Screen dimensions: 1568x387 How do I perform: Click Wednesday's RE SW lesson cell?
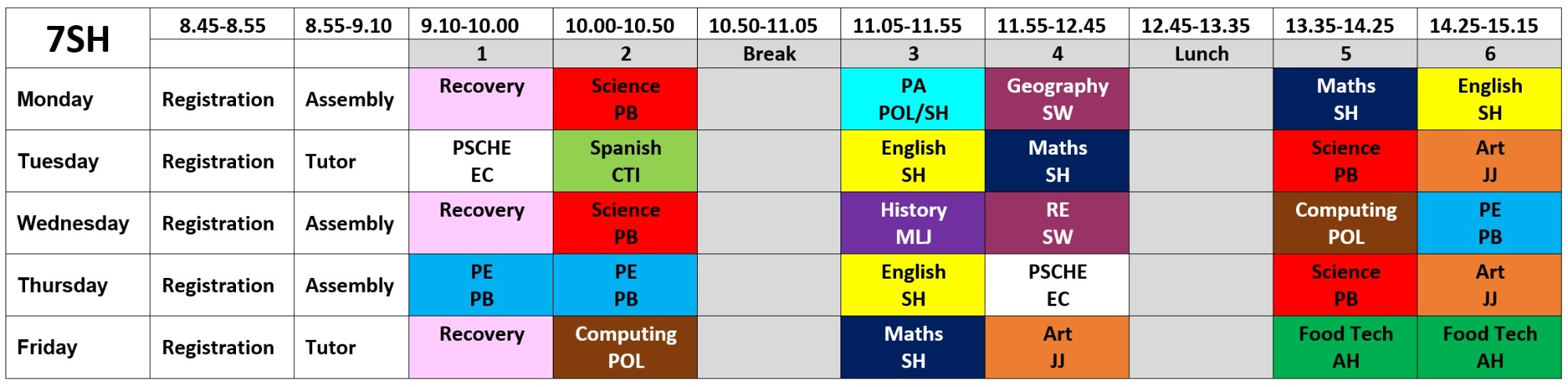click(x=1057, y=223)
